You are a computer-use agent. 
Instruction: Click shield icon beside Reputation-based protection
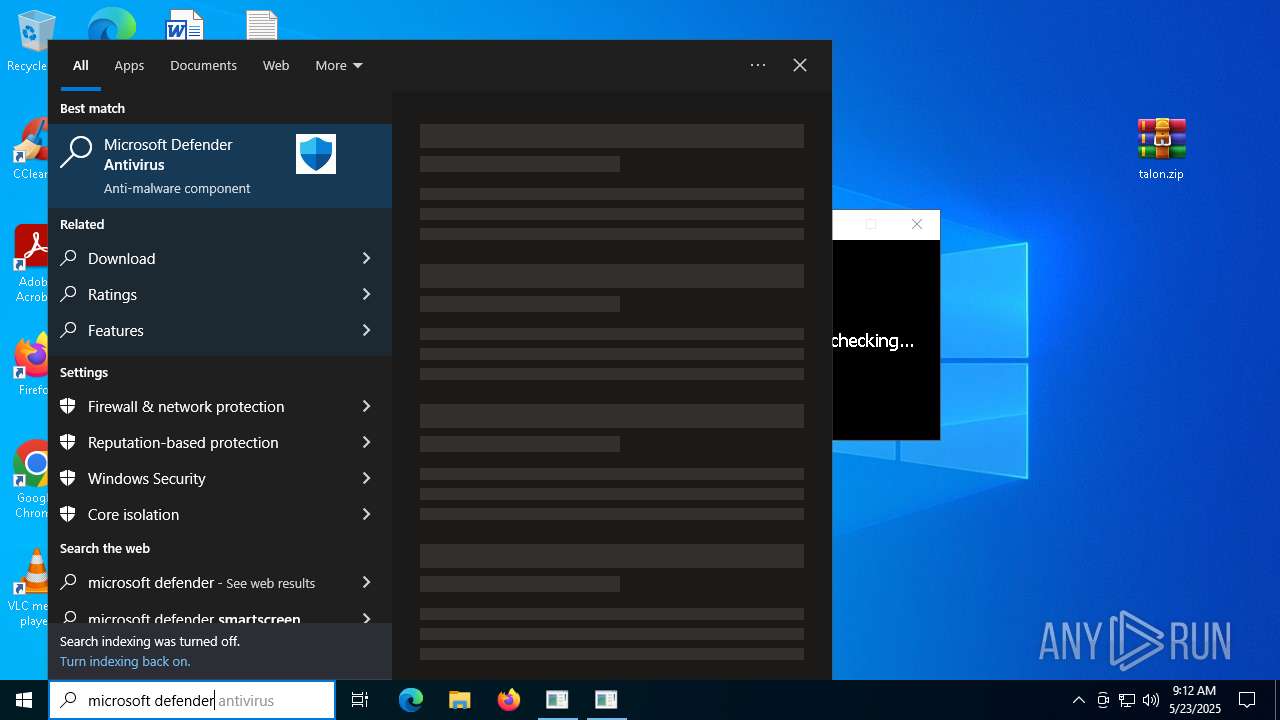pos(68,442)
